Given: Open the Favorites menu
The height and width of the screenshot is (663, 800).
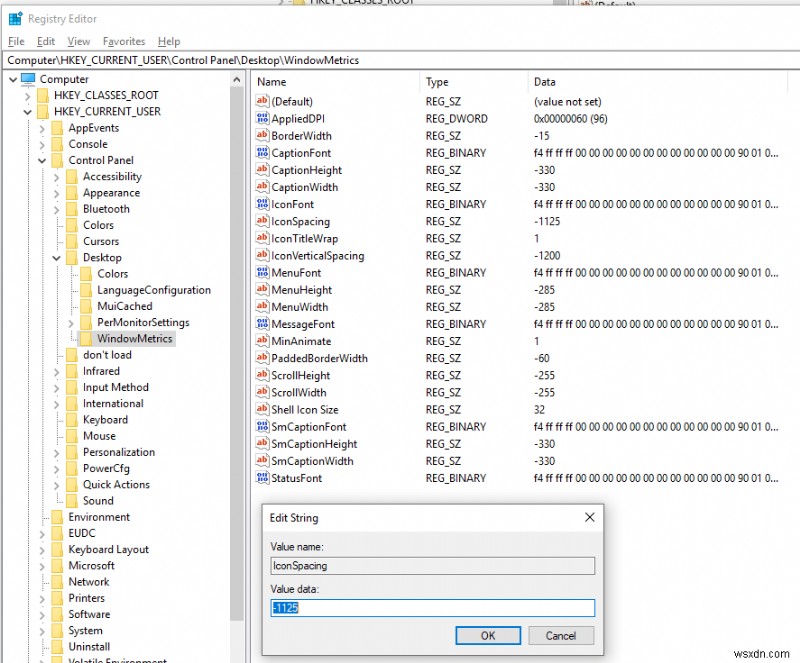Looking at the screenshot, I should pos(123,41).
